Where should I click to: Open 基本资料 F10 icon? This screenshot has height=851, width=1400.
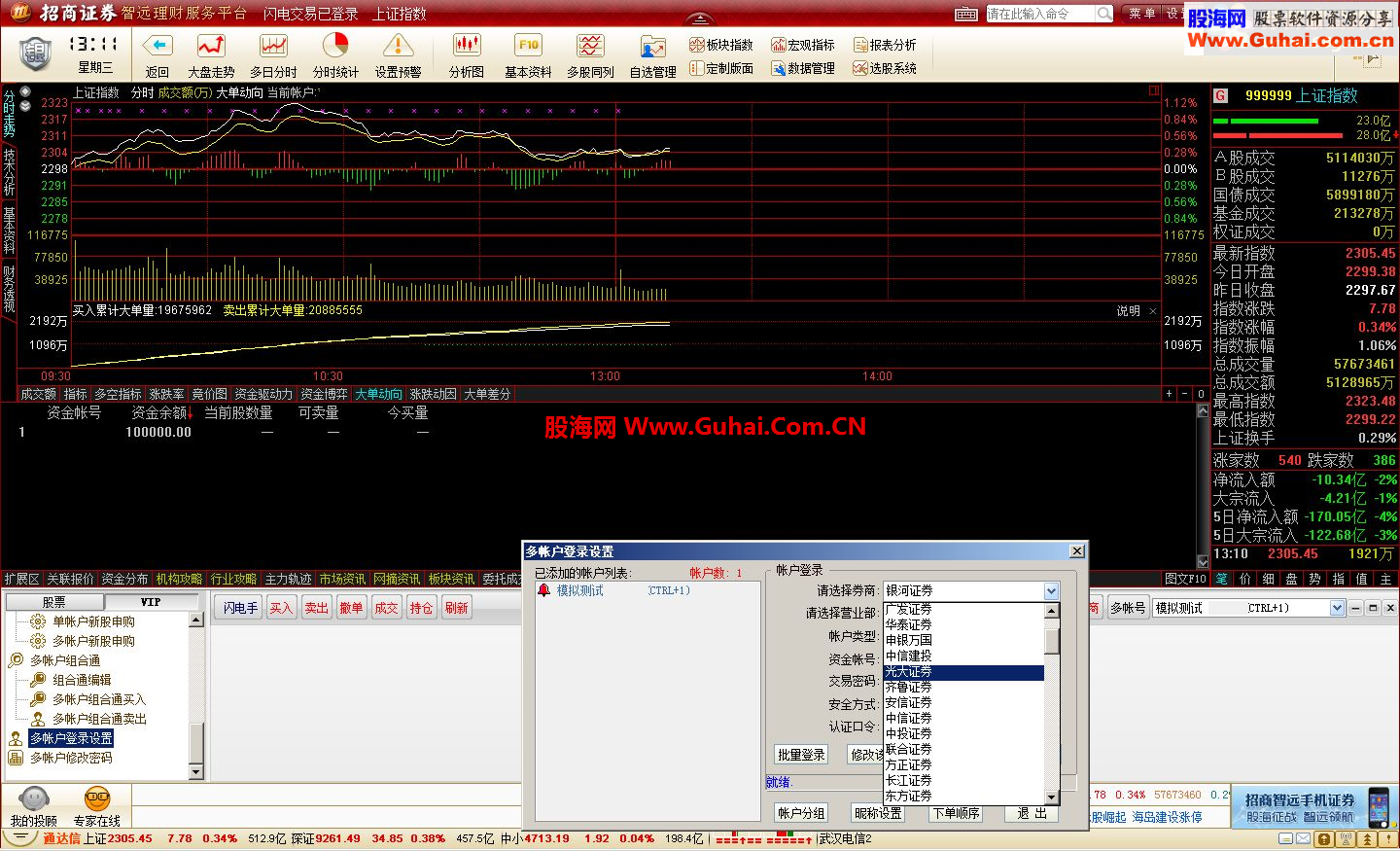pyautogui.click(x=528, y=46)
